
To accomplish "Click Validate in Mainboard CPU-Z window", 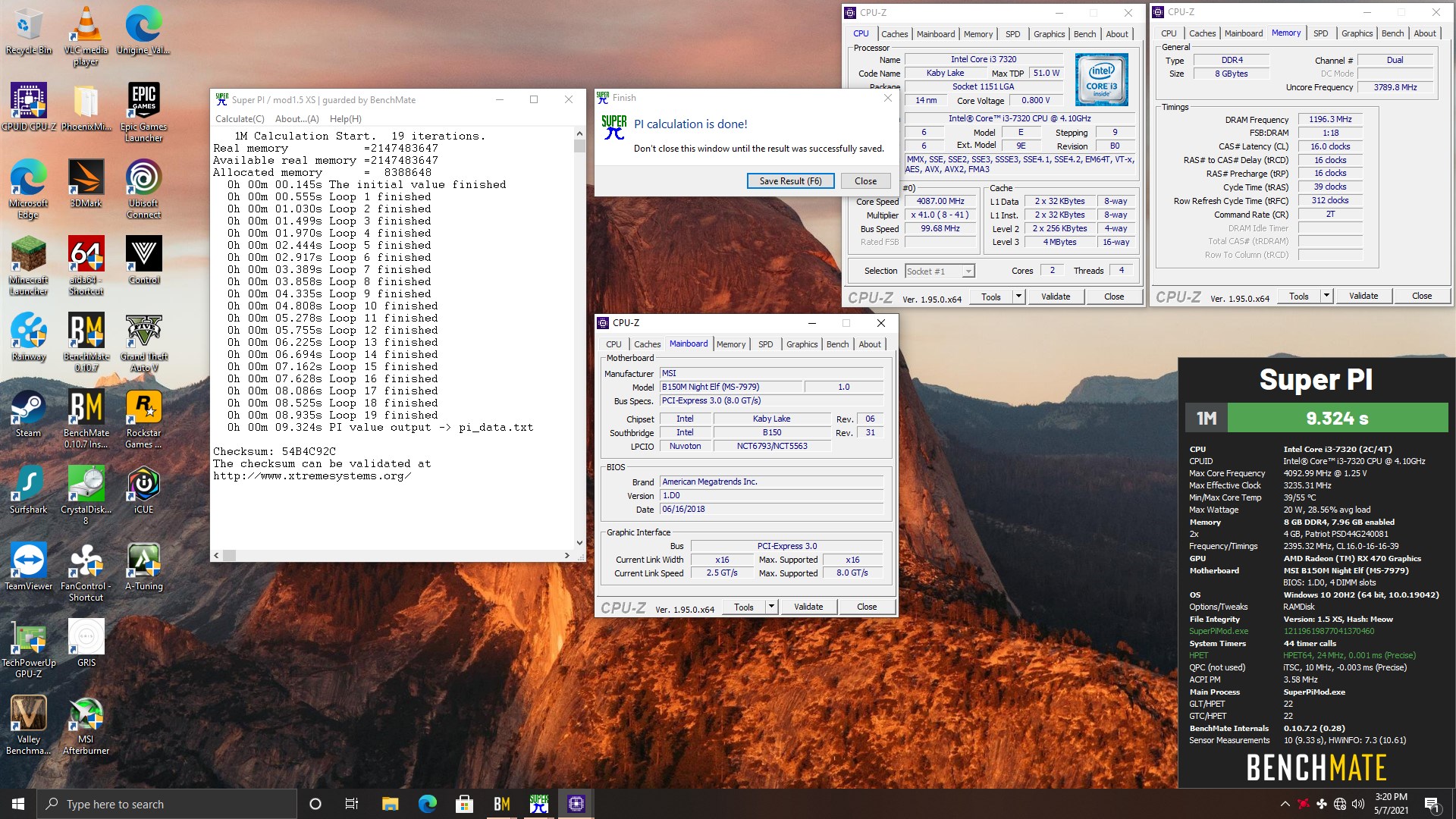I will [808, 607].
